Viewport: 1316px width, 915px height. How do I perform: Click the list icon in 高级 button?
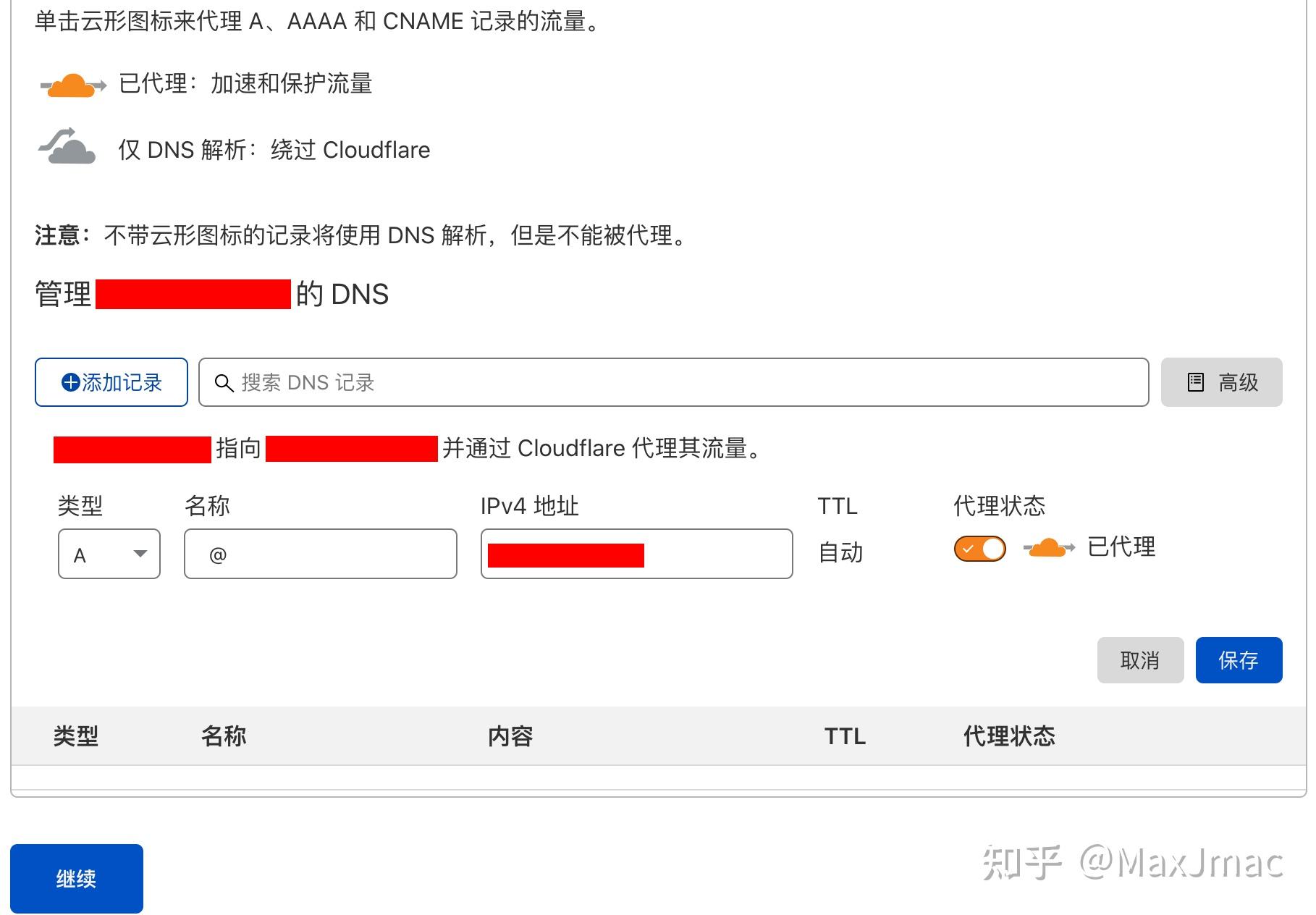pyautogui.click(x=1196, y=382)
